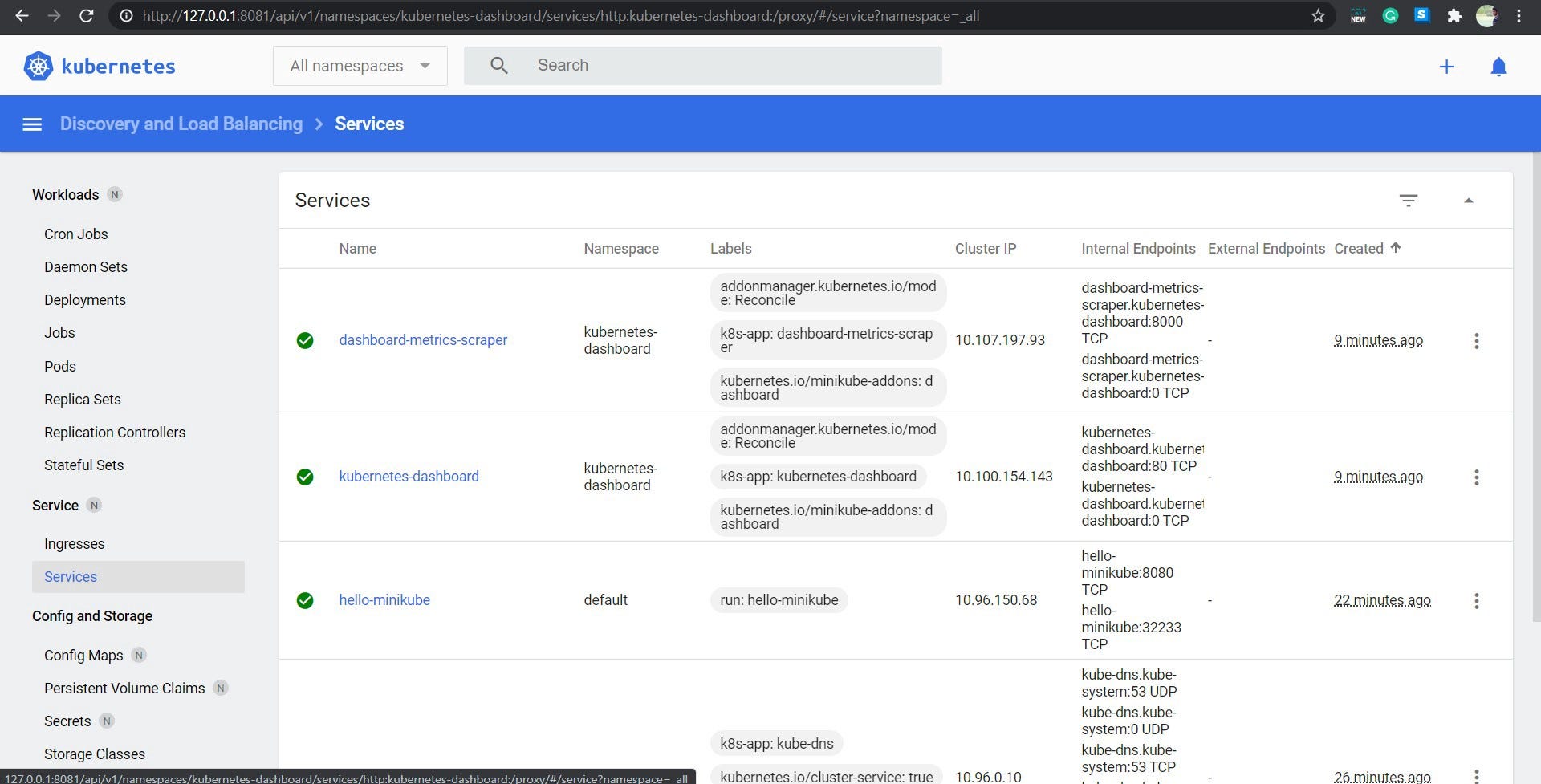Image resolution: width=1541 pixels, height=784 pixels.
Task: Select the Service section heading
Action: [55, 506]
